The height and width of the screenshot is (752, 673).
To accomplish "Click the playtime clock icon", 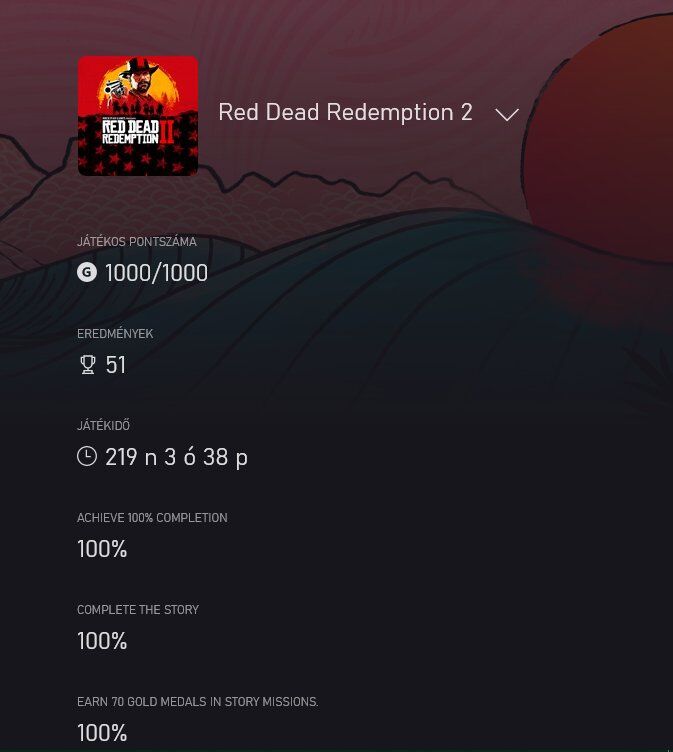I will coord(87,457).
